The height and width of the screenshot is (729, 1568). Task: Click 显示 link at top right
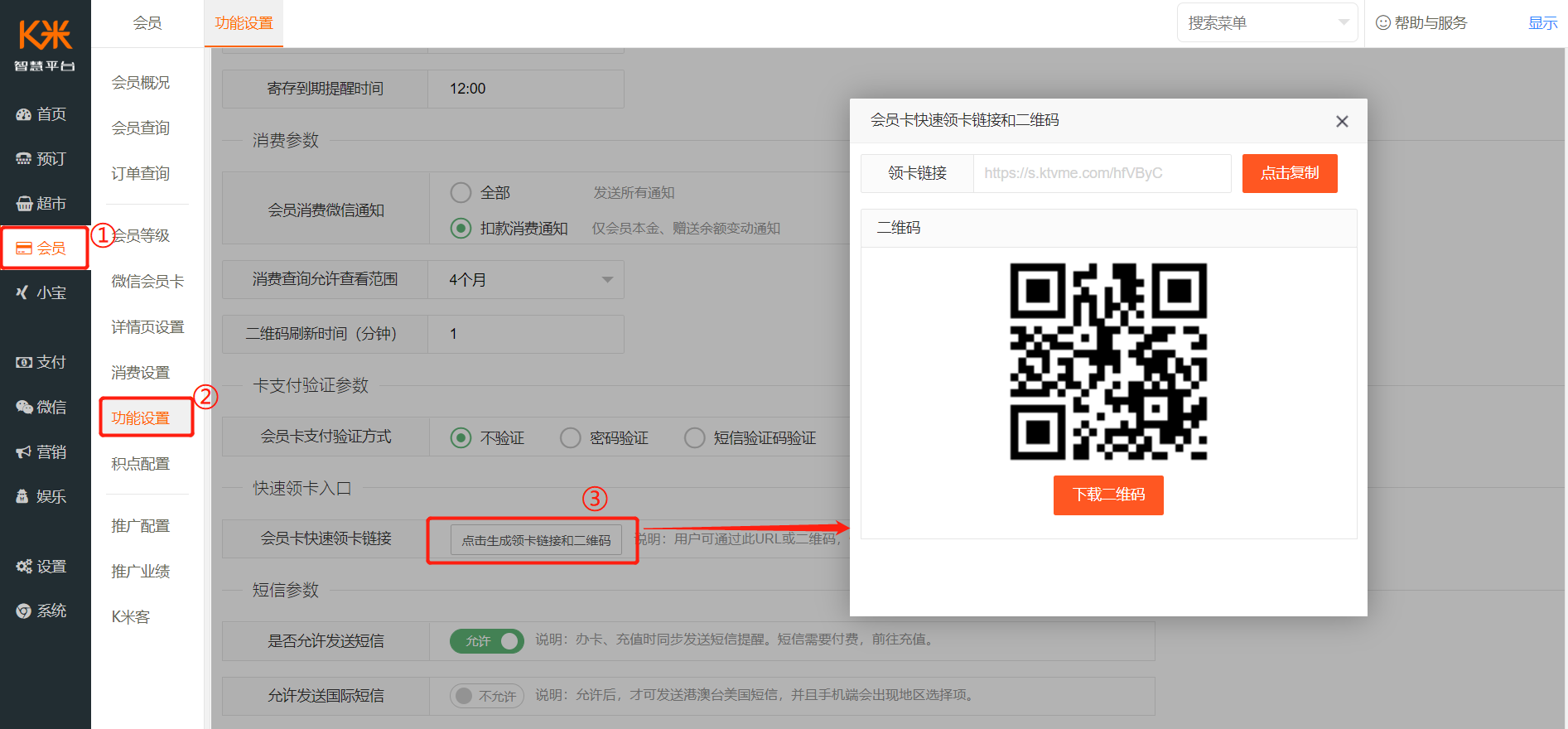coord(1542,23)
